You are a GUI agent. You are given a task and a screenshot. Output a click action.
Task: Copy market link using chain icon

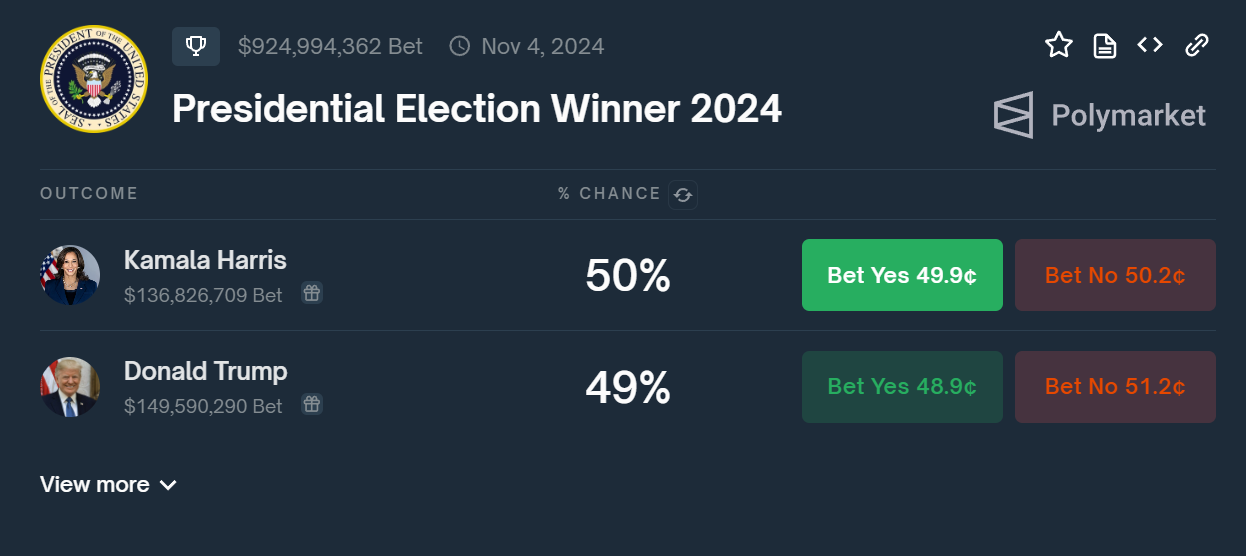click(x=1196, y=45)
